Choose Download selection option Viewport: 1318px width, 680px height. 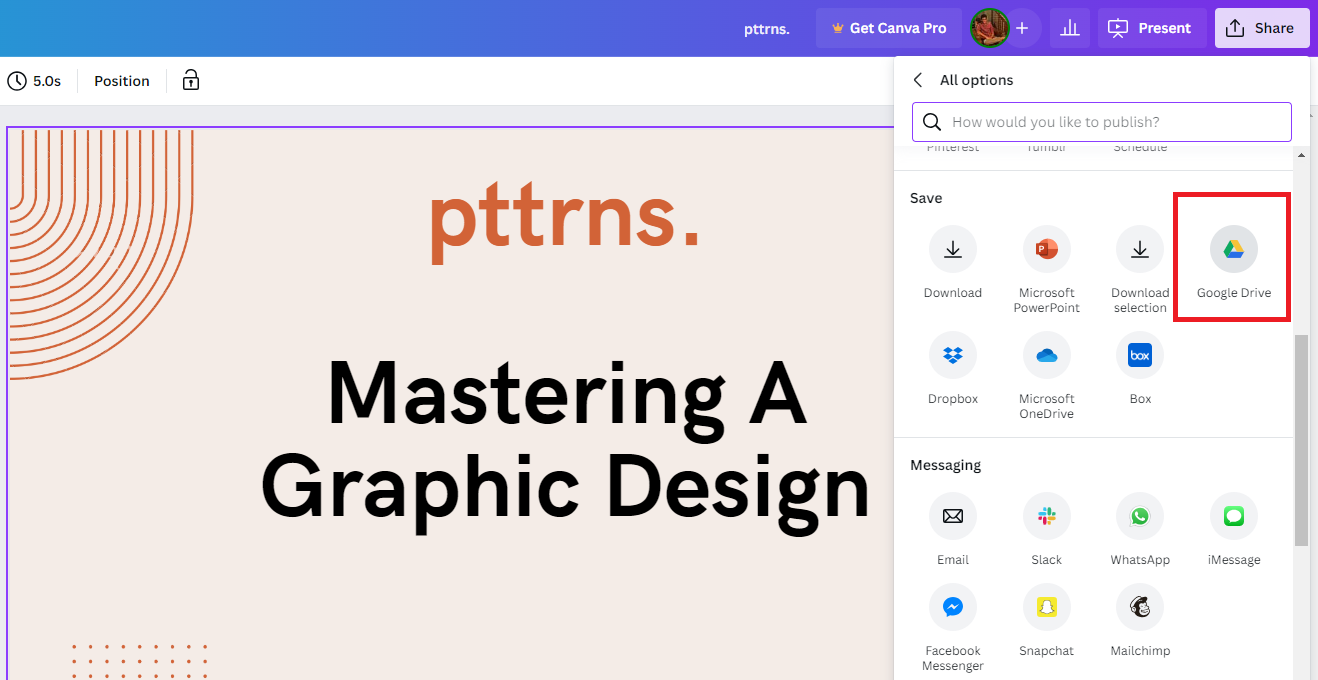click(x=1140, y=250)
